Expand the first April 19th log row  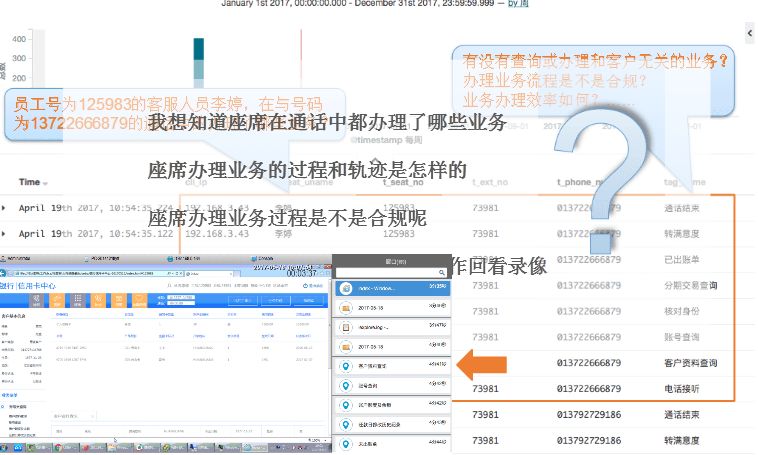(4, 208)
